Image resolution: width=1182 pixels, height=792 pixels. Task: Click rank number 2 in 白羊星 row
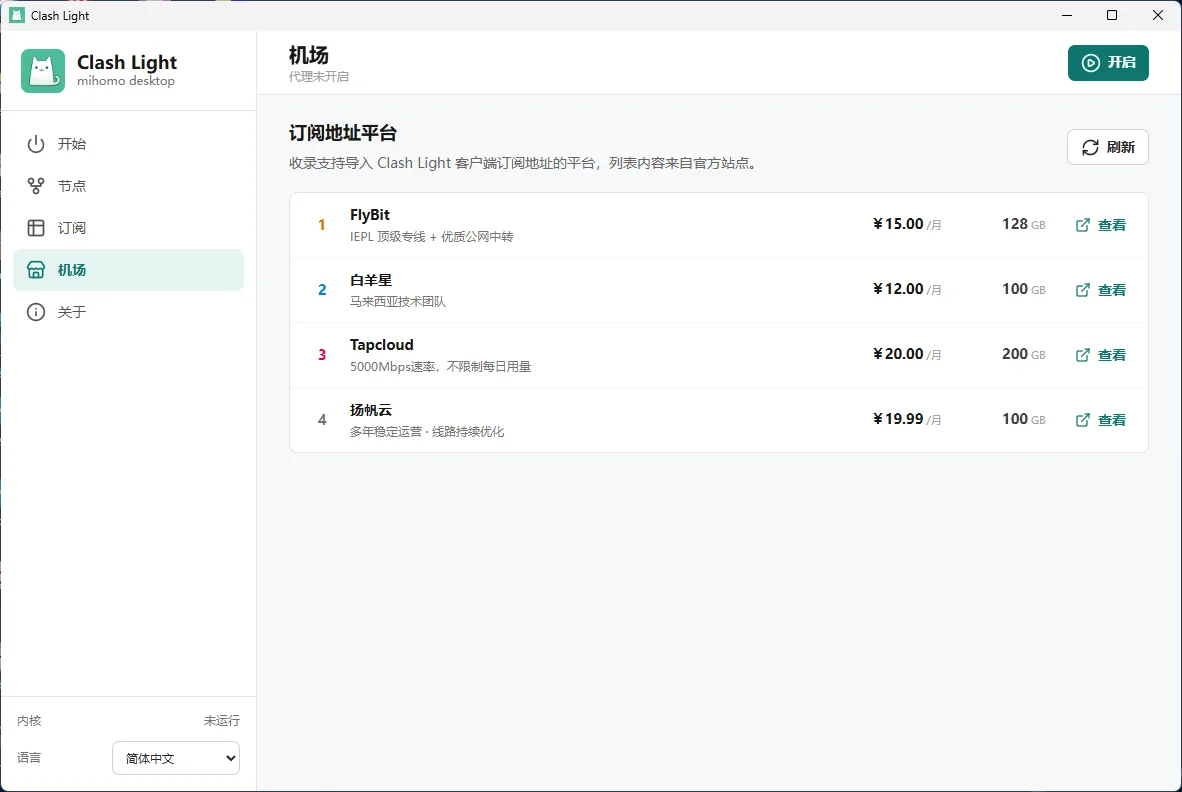(x=322, y=290)
